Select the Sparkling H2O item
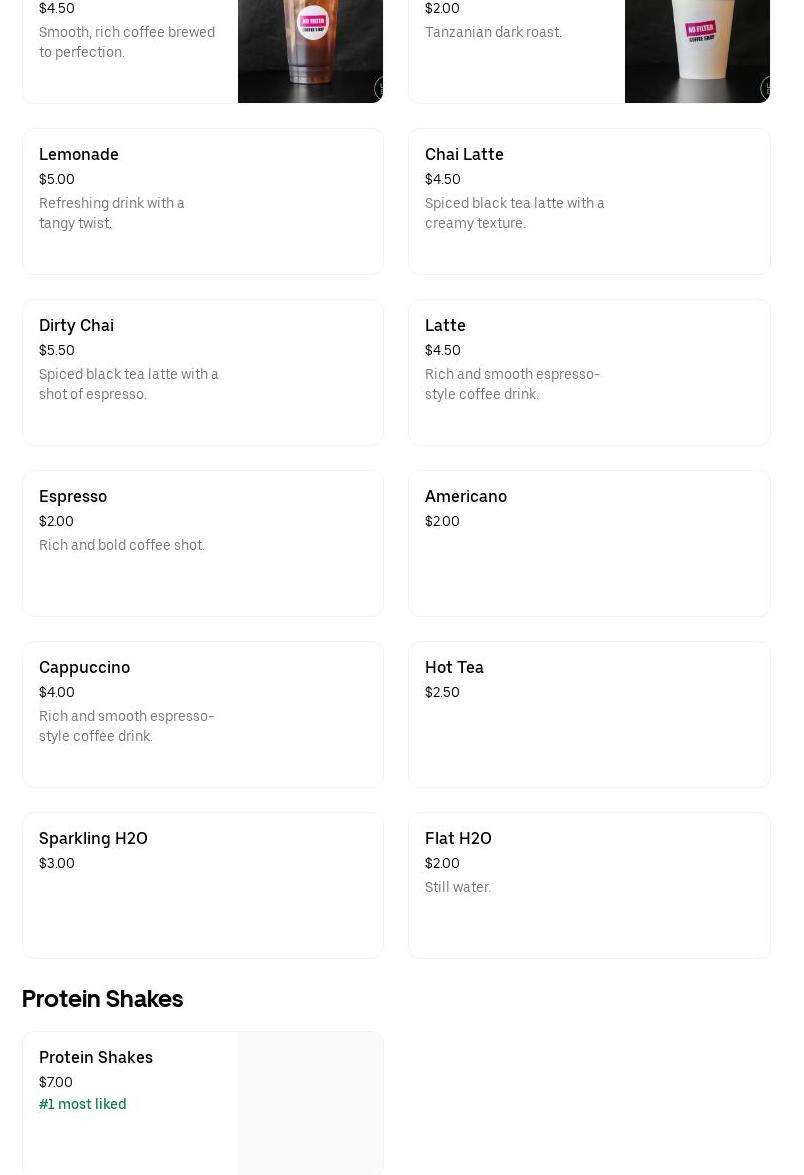This screenshot has width=804, height=1175. pyautogui.click(x=202, y=885)
